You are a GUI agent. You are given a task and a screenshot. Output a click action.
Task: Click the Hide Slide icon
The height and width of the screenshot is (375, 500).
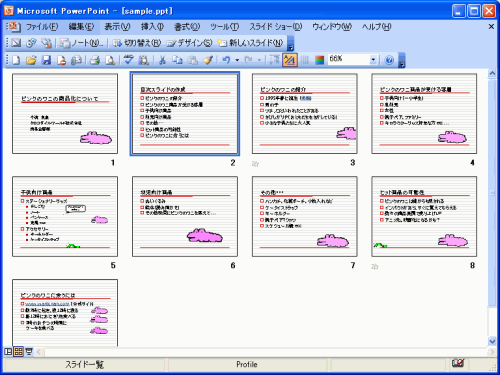coord(16,43)
